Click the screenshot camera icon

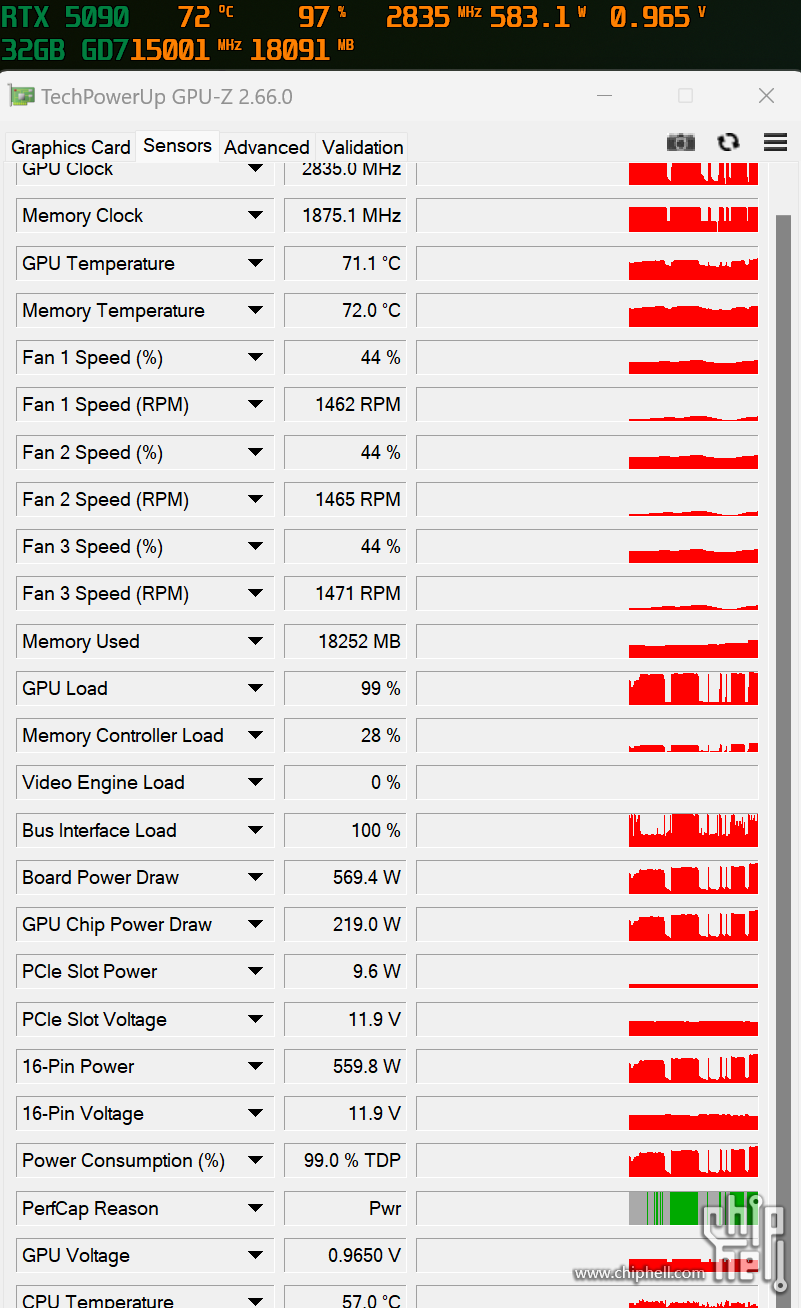click(681, 142)
